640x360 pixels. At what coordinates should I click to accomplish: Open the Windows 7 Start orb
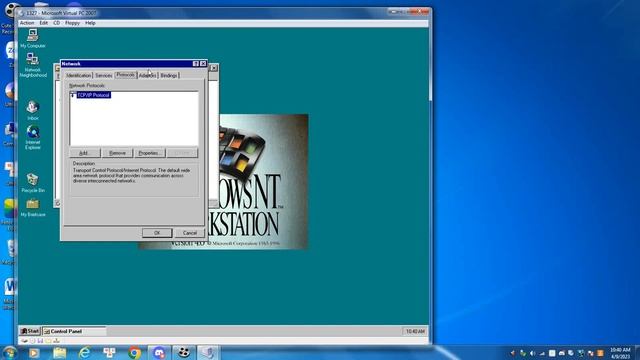point(9,352)
